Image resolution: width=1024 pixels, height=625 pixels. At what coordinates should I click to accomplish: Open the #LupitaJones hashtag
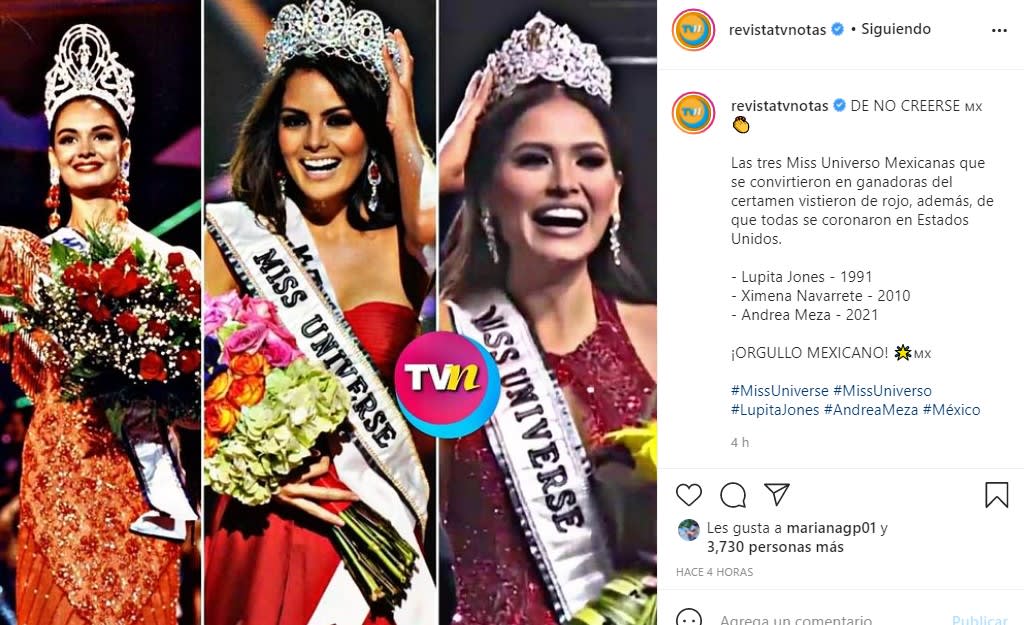tap(775, 409)
